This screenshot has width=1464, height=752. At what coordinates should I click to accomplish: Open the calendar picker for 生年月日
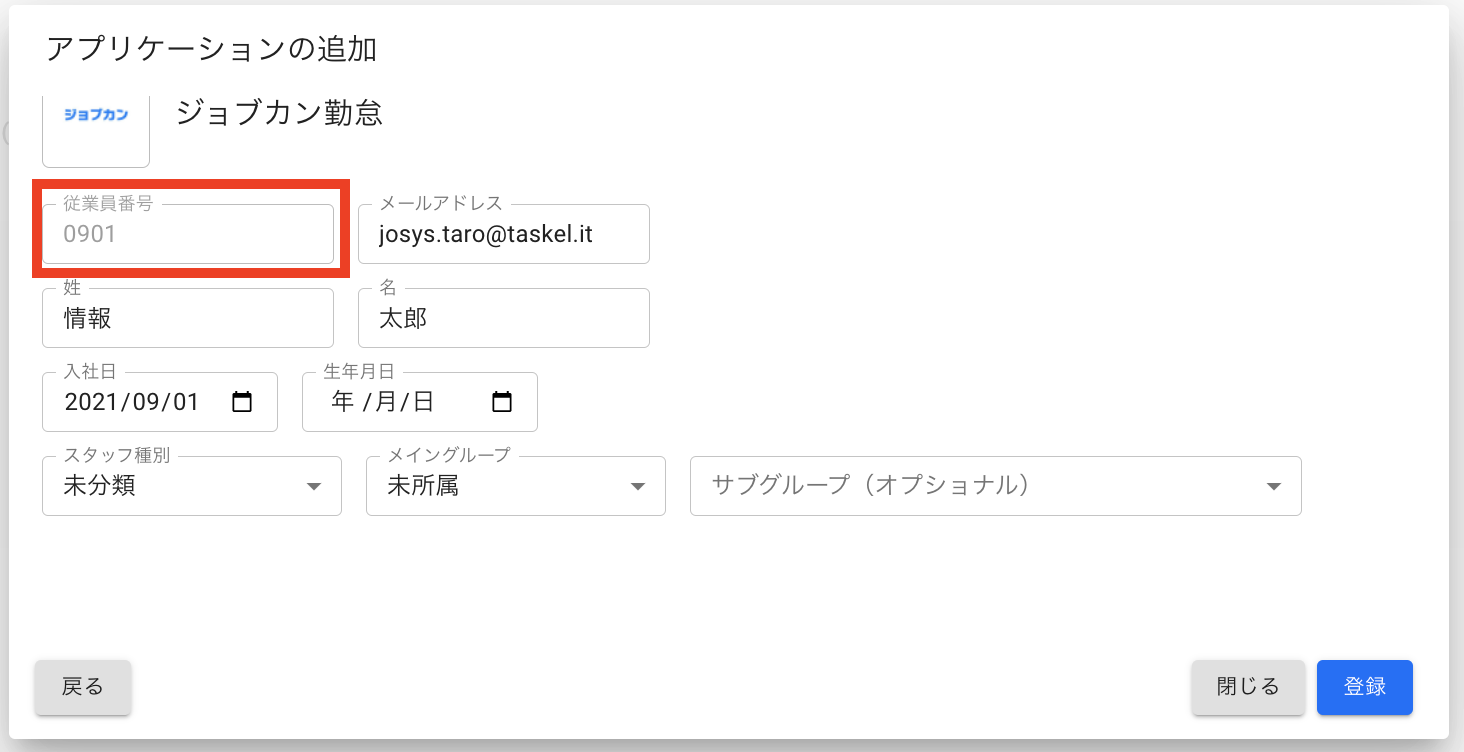pos(502,402)
